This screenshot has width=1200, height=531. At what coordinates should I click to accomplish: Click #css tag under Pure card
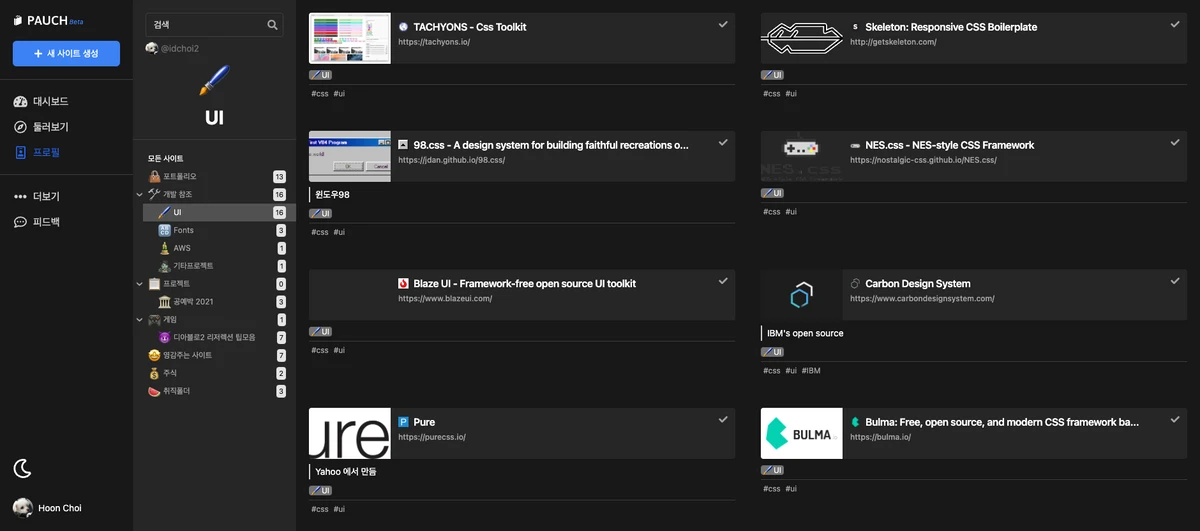(x=319, y=509)
